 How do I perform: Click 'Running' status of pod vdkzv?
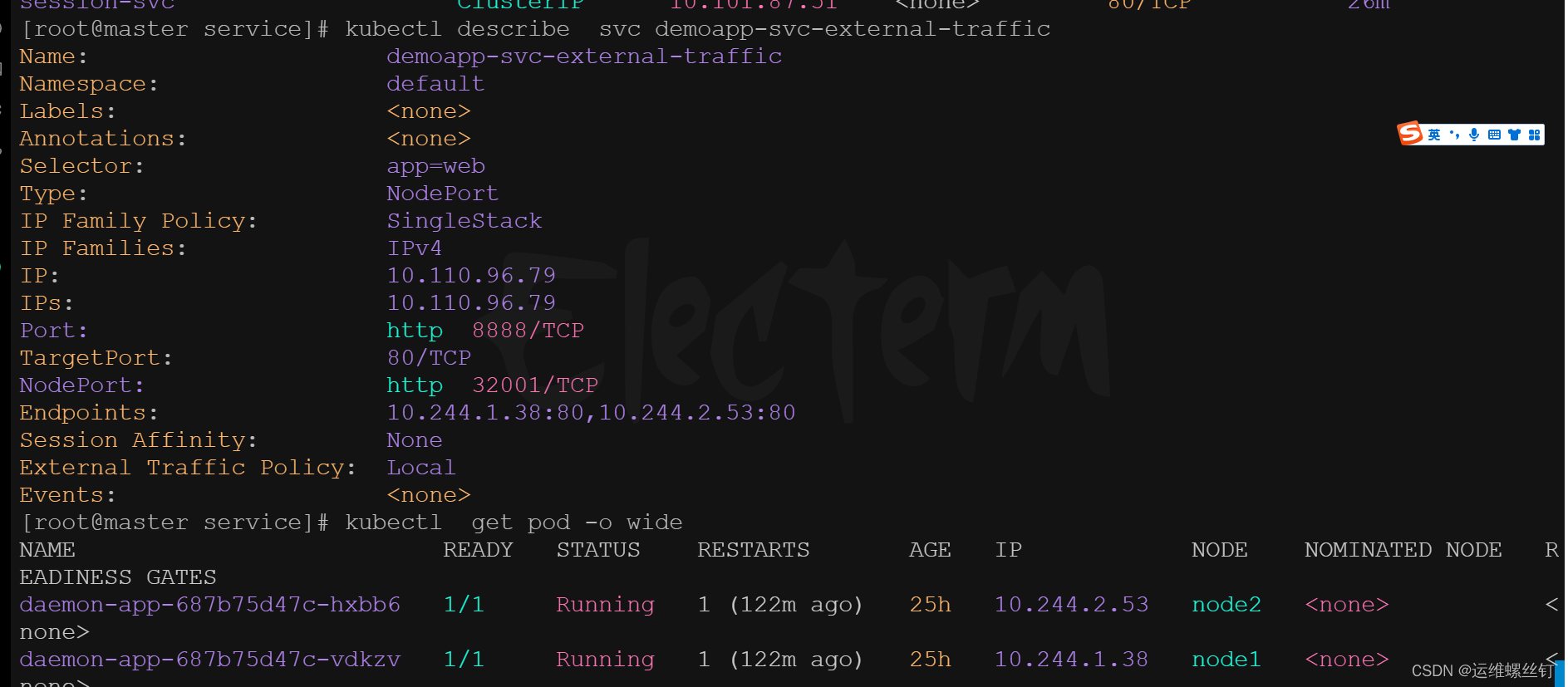coord(605,660)
